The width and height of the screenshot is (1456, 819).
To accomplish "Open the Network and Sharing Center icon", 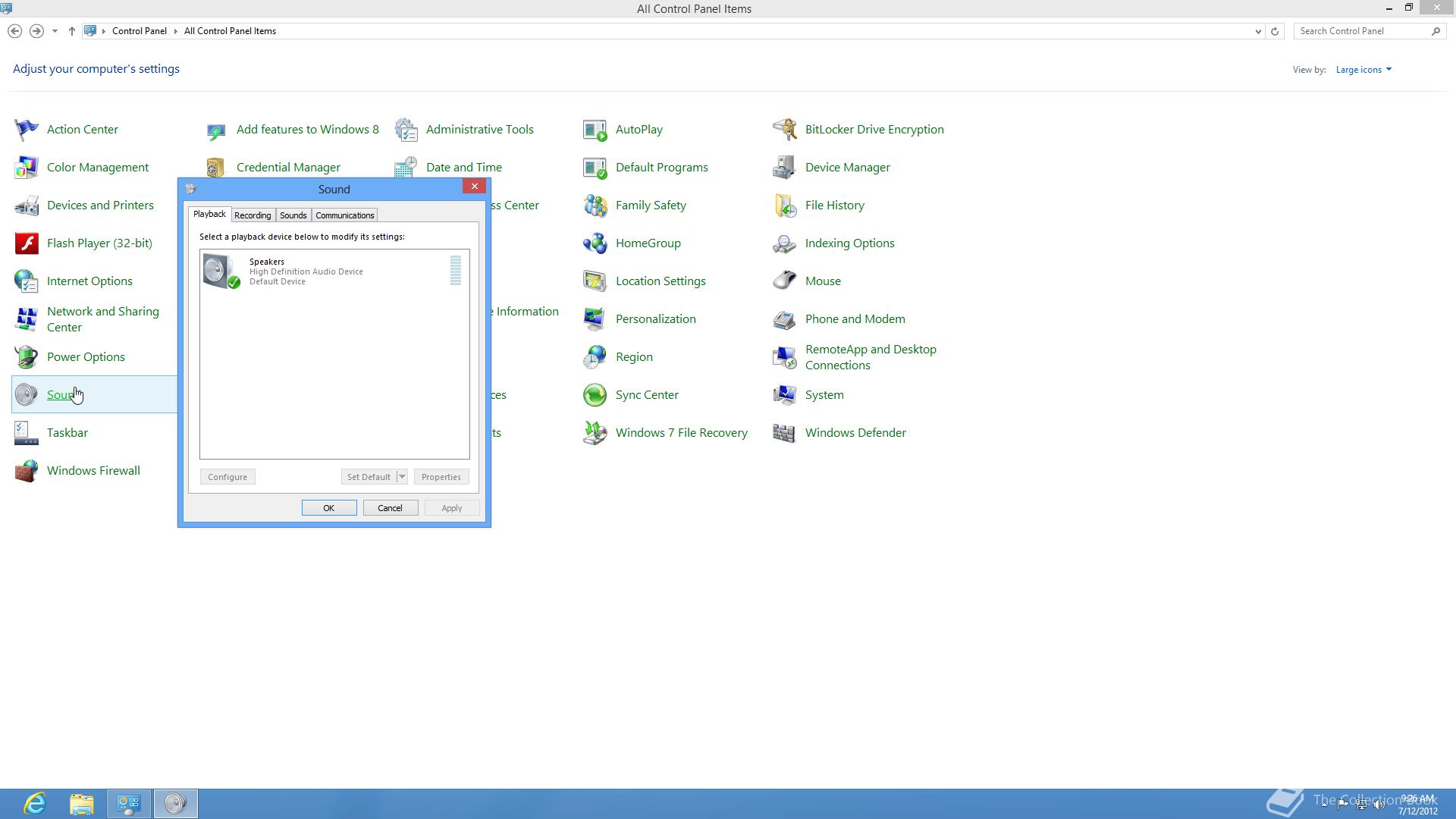I will [x=27, y=319].
